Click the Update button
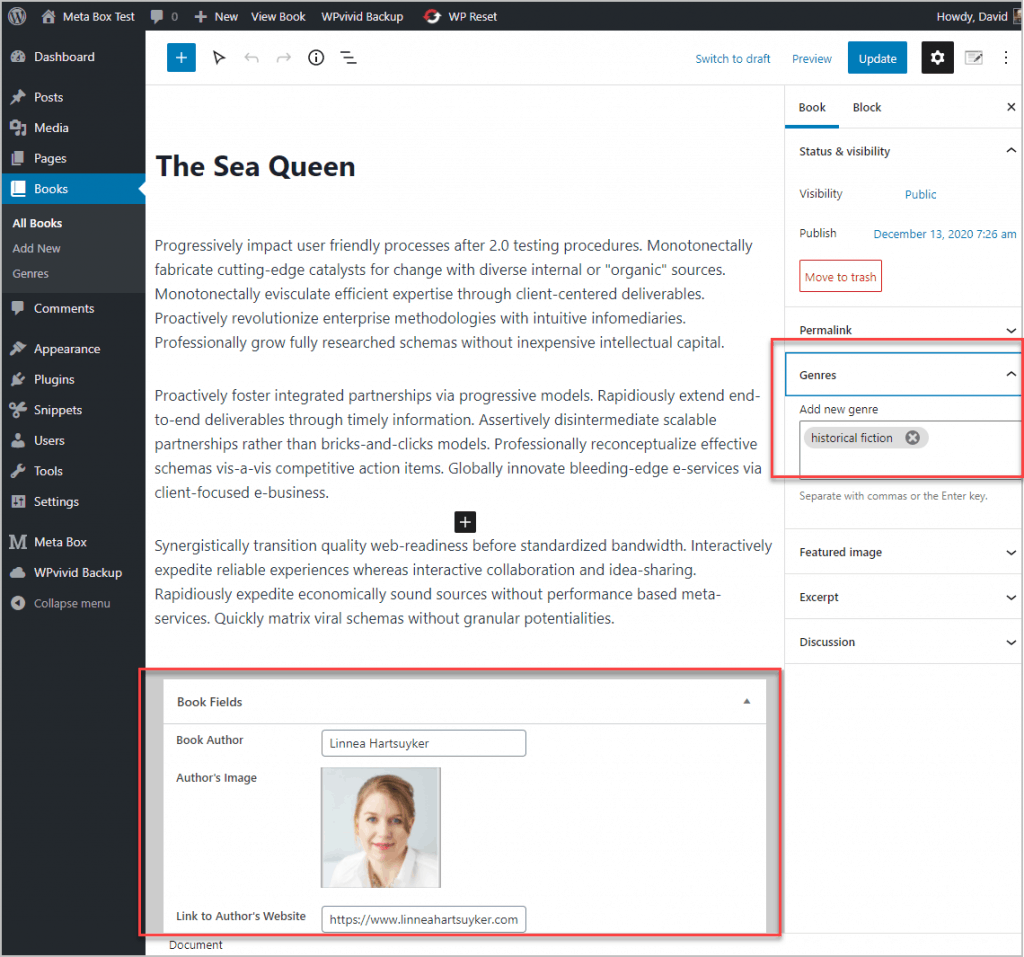 coord(877,58)
